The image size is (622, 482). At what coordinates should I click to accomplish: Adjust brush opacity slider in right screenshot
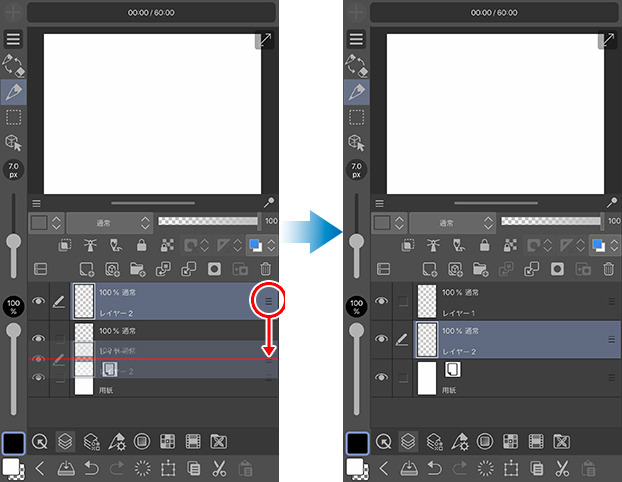click(x=357, y=330)
